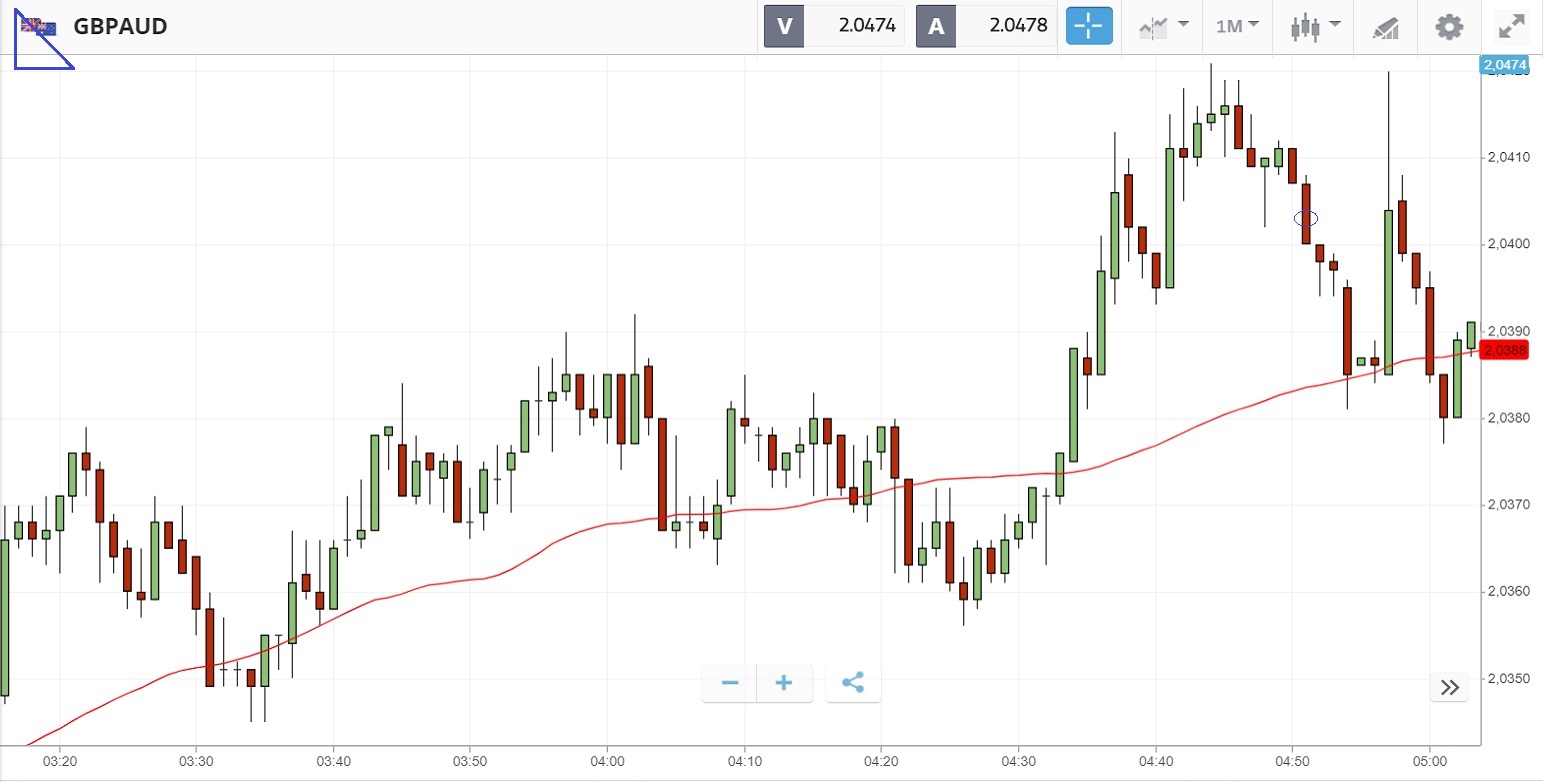Open chart settings gear

tap(1449, 26)
